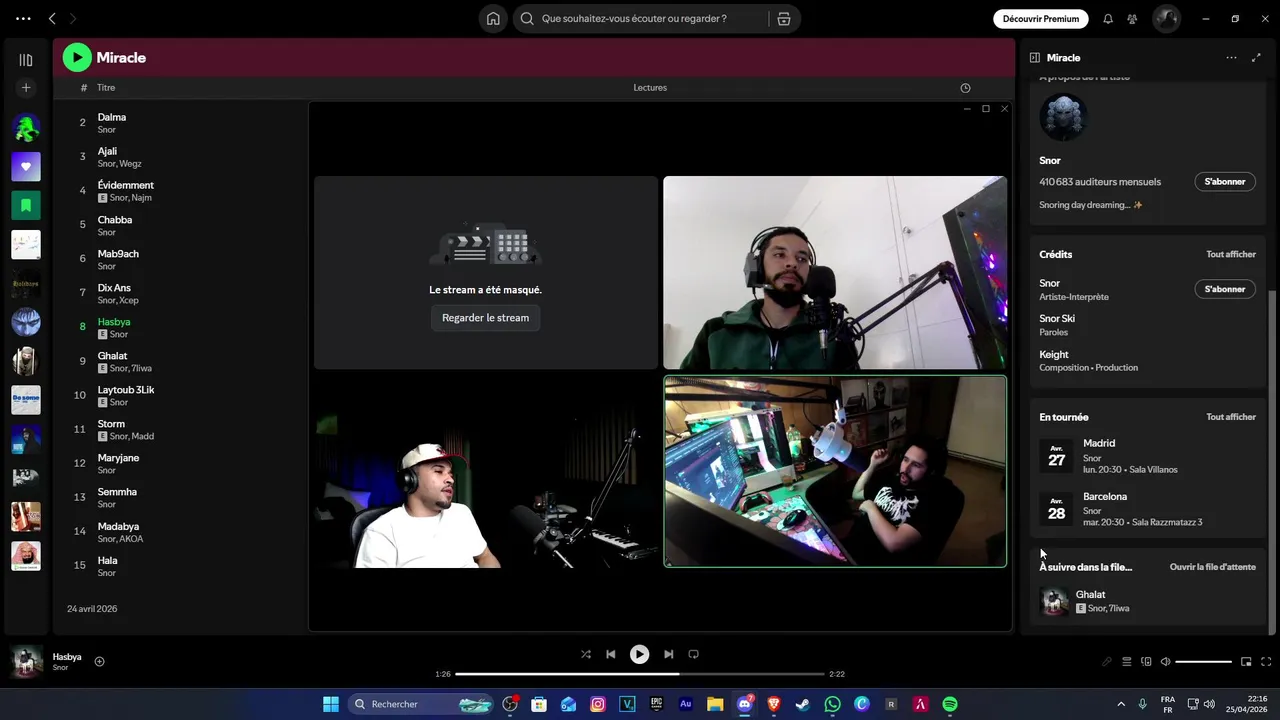Viewport: 1280px width, 720px height.
Task: Open connect to a device icon
Action: (x=1146, y=662)
